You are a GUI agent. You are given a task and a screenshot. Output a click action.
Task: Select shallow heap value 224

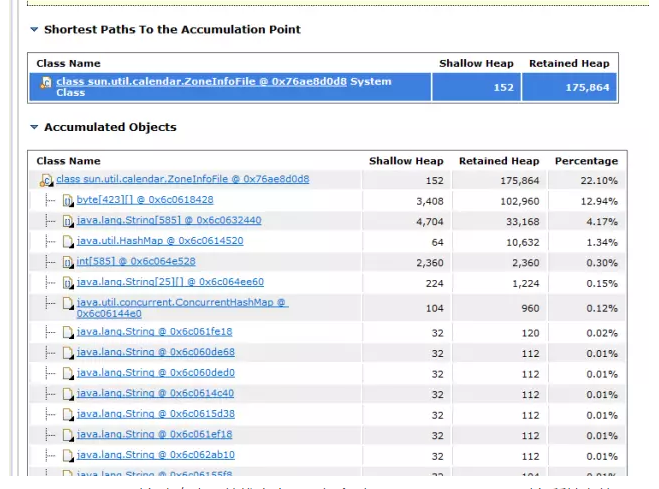pos(435,284)
